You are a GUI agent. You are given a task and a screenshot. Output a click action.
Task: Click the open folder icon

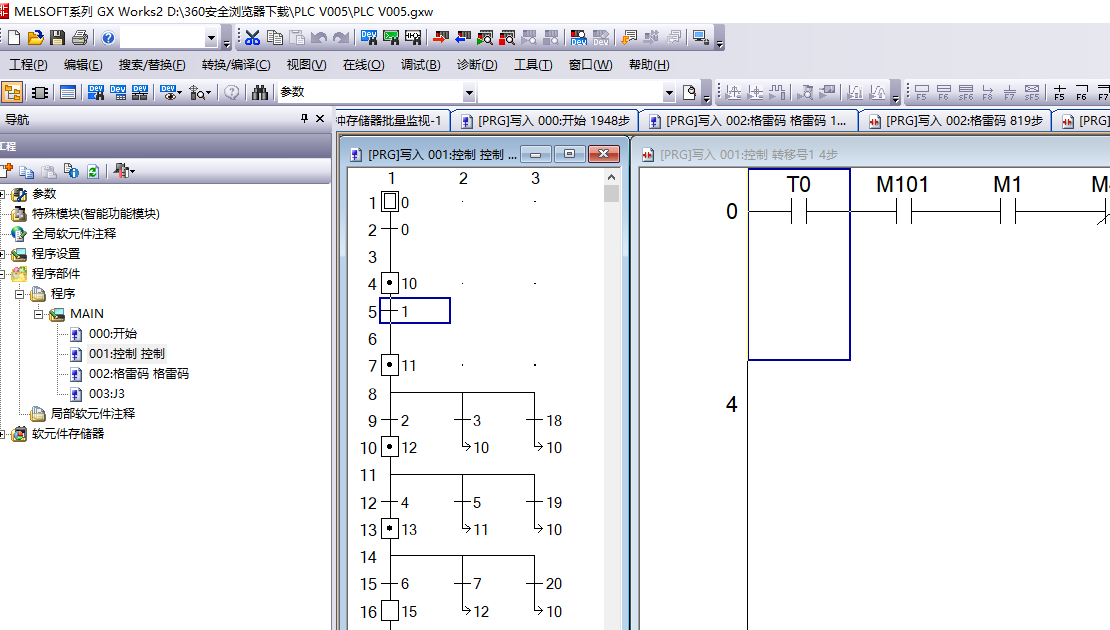pos(35,38)
